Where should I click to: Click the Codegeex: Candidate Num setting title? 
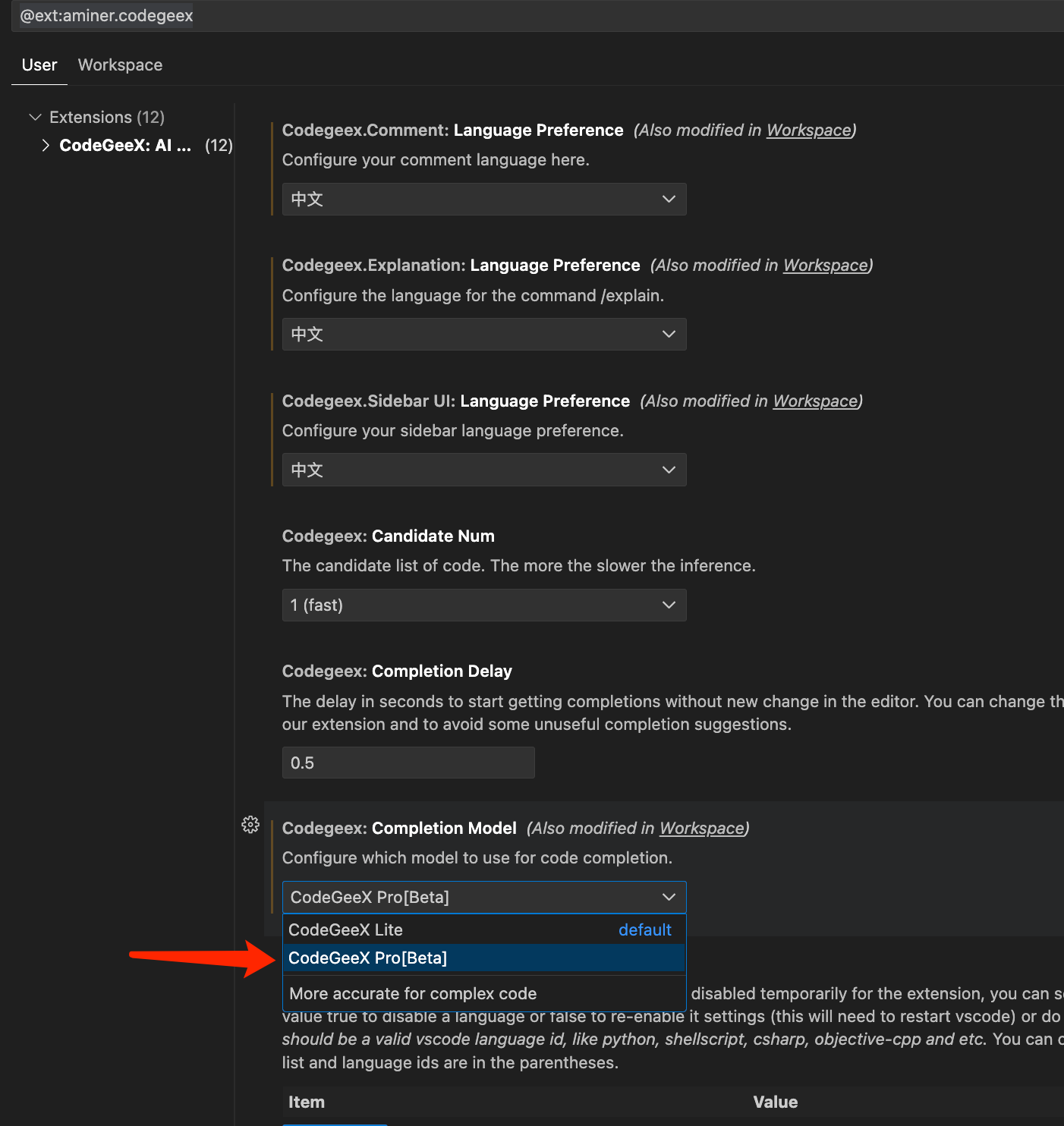pos(389,536)
